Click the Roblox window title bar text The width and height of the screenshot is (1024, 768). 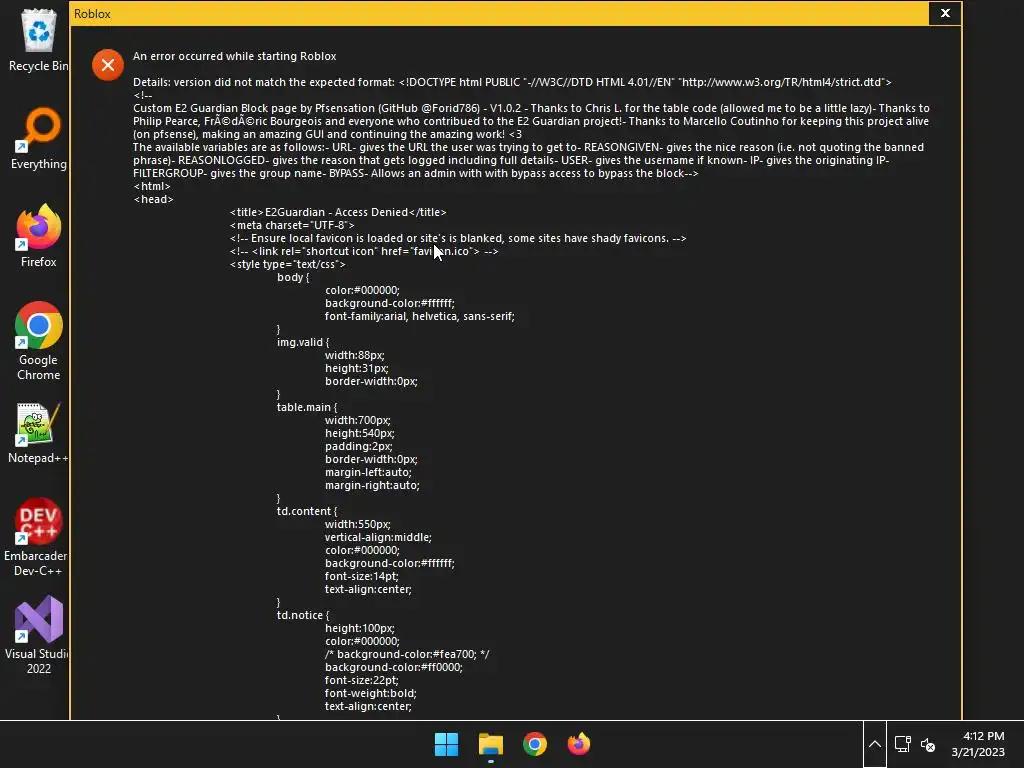(x=92, y=14)
